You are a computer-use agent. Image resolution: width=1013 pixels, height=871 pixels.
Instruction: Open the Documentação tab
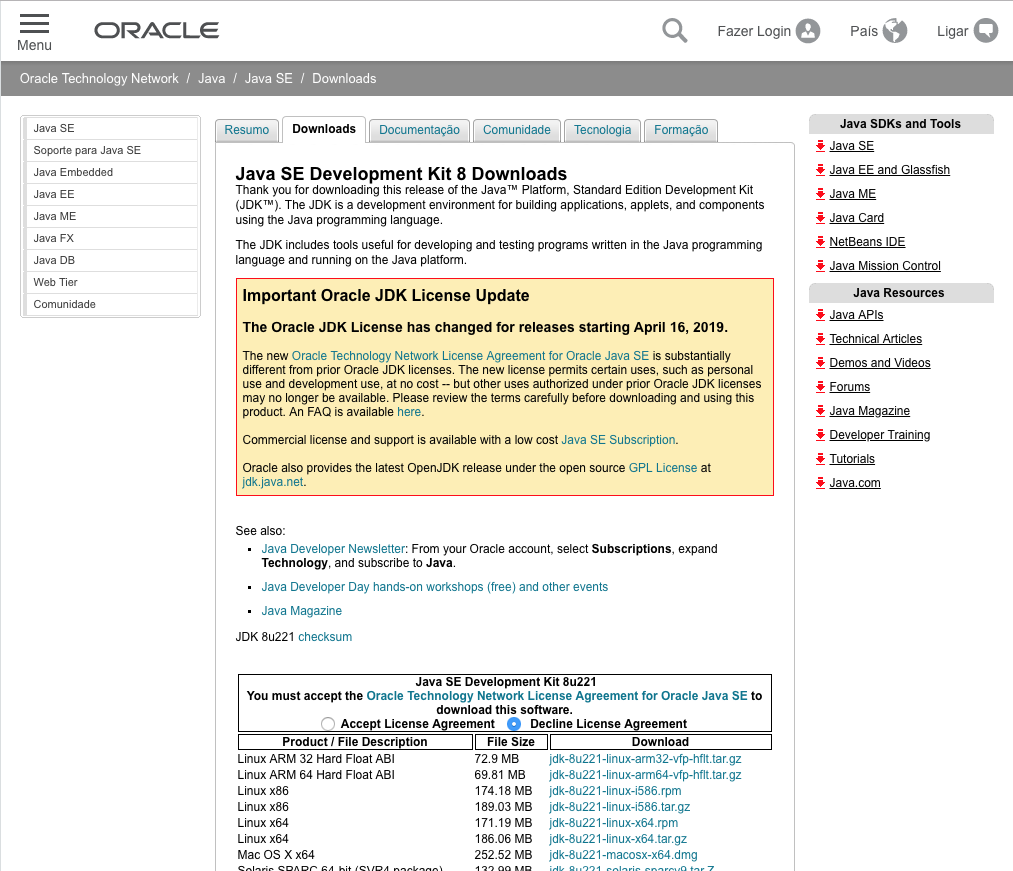tap(419, 130)
